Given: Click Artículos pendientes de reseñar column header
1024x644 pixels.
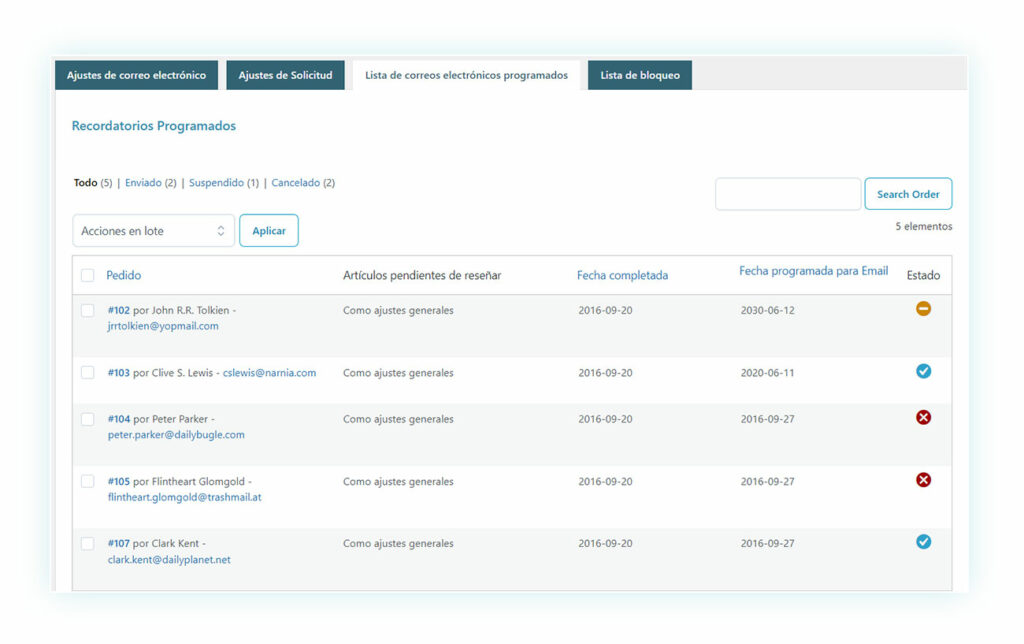Looking at the screenshot, I should click(x=422, y=275).
